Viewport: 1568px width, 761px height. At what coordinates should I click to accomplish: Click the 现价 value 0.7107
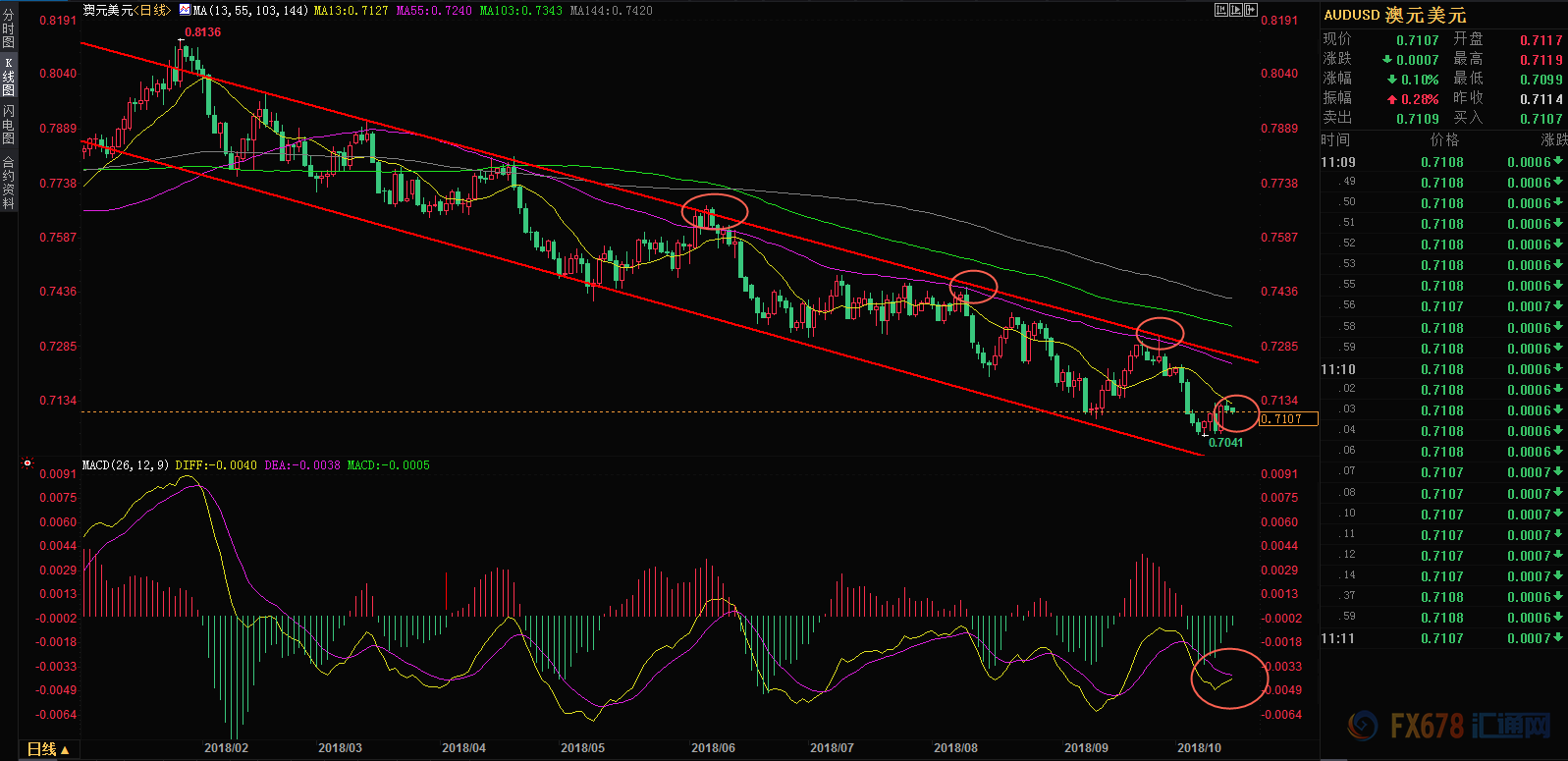point(1417,40)
